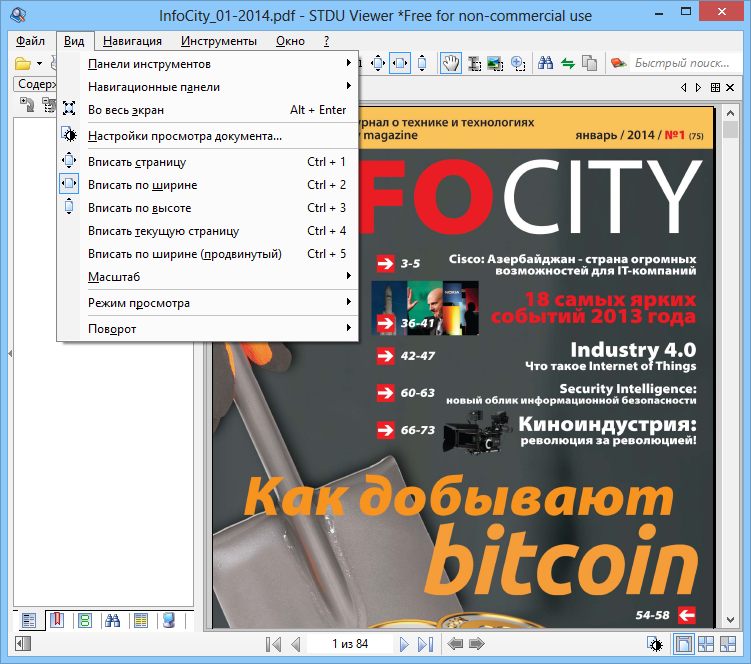Enable facing pages view mode
Image resolution: width=751 pixels, height=664 pixels.
tap(706, 644)
